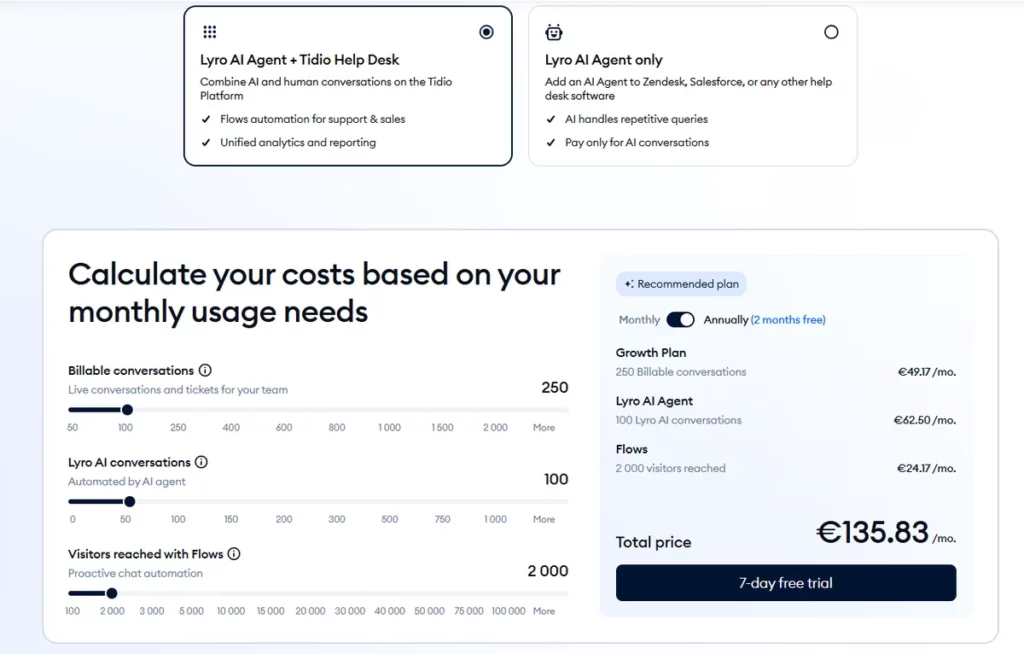
Task: Click the Lyro AI conversations slider handle
Action: tap(129, 502)
